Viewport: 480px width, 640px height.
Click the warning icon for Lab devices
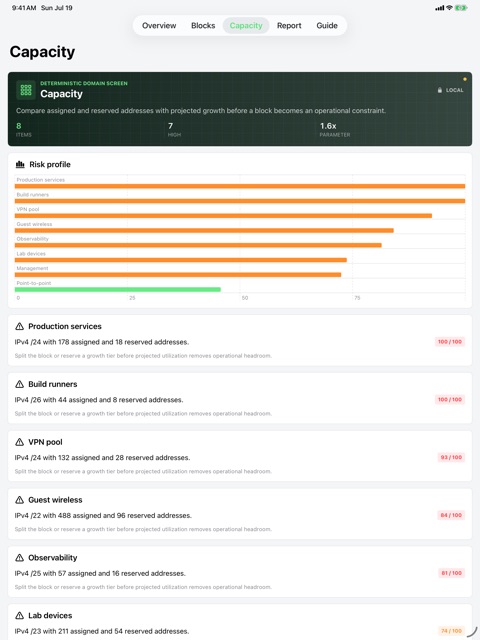[19, 616]
